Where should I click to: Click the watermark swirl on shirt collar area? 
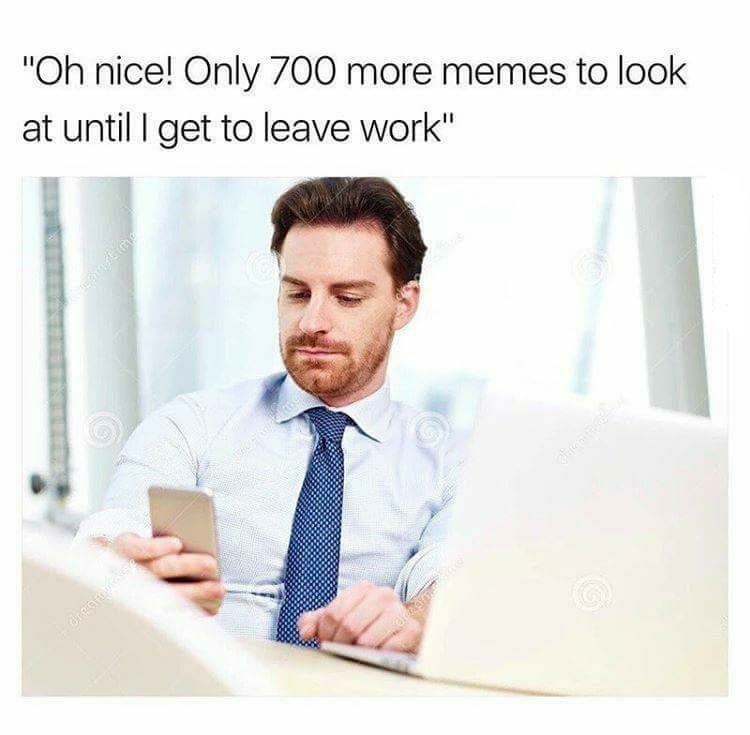click(430, 427)
